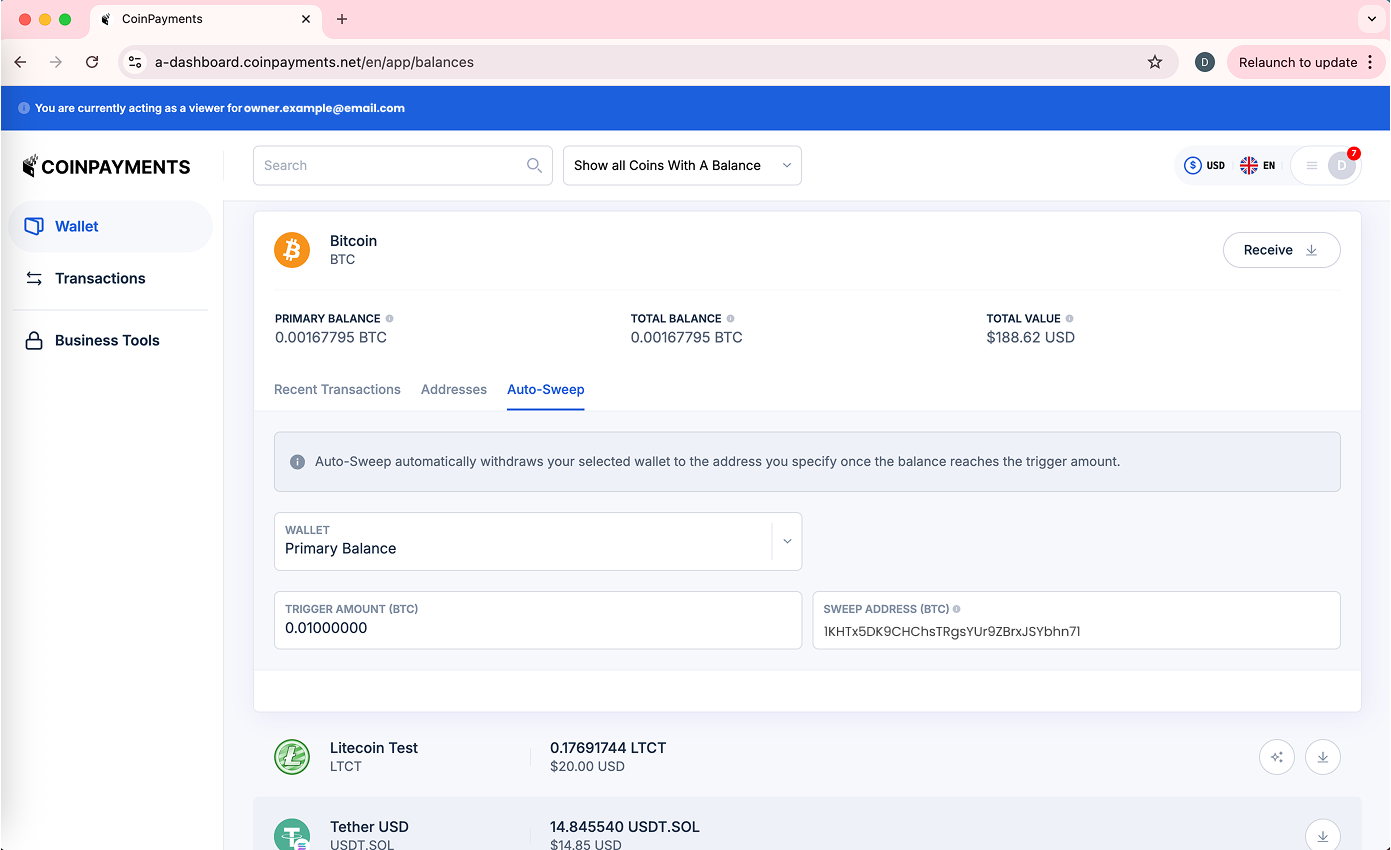Click the Relaunch to update button

coord(1297,62)
